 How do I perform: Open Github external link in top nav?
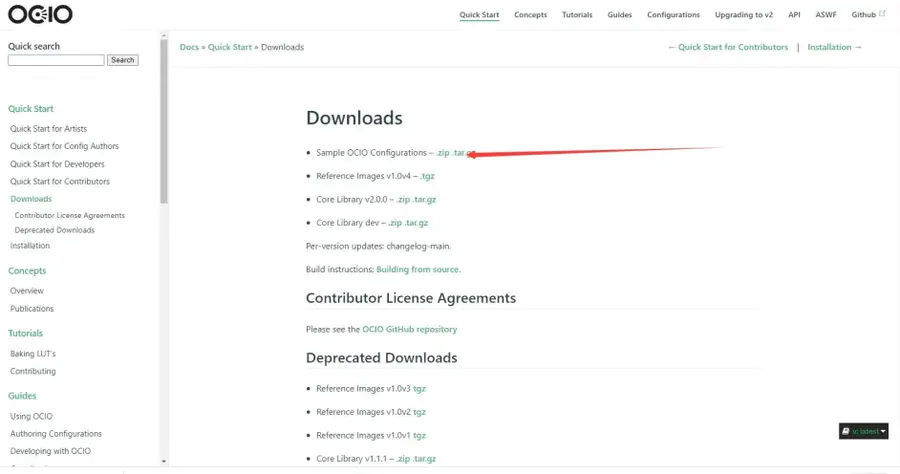(x=868, y=15)
